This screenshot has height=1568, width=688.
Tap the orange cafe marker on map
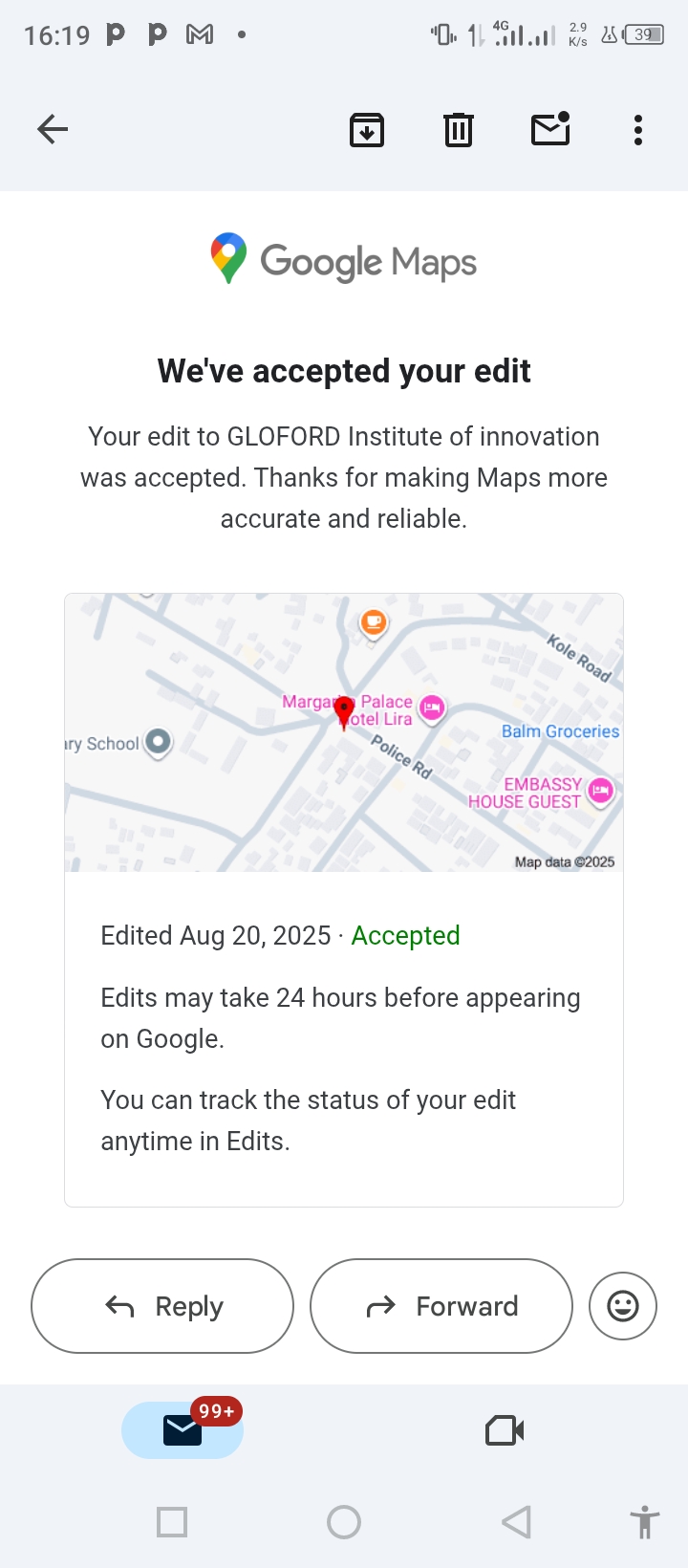[x=373, y=623]
